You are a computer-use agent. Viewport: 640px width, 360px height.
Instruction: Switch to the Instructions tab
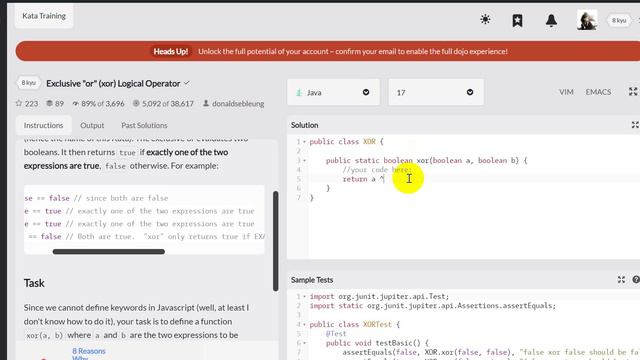[43, 125]
